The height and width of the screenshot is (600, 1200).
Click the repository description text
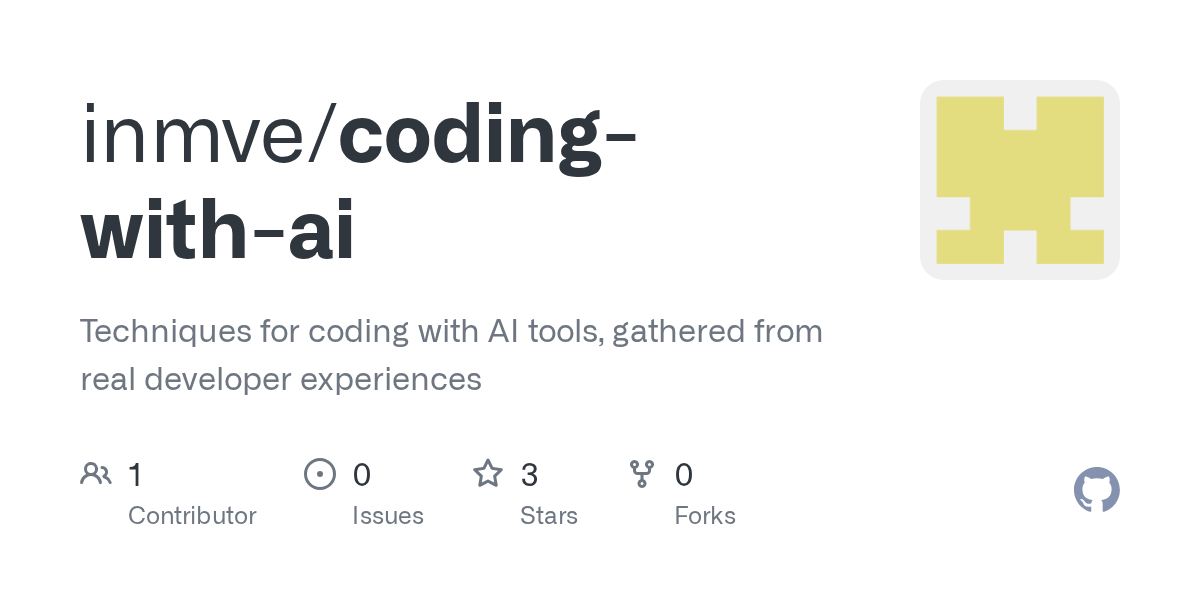(451, 355)
